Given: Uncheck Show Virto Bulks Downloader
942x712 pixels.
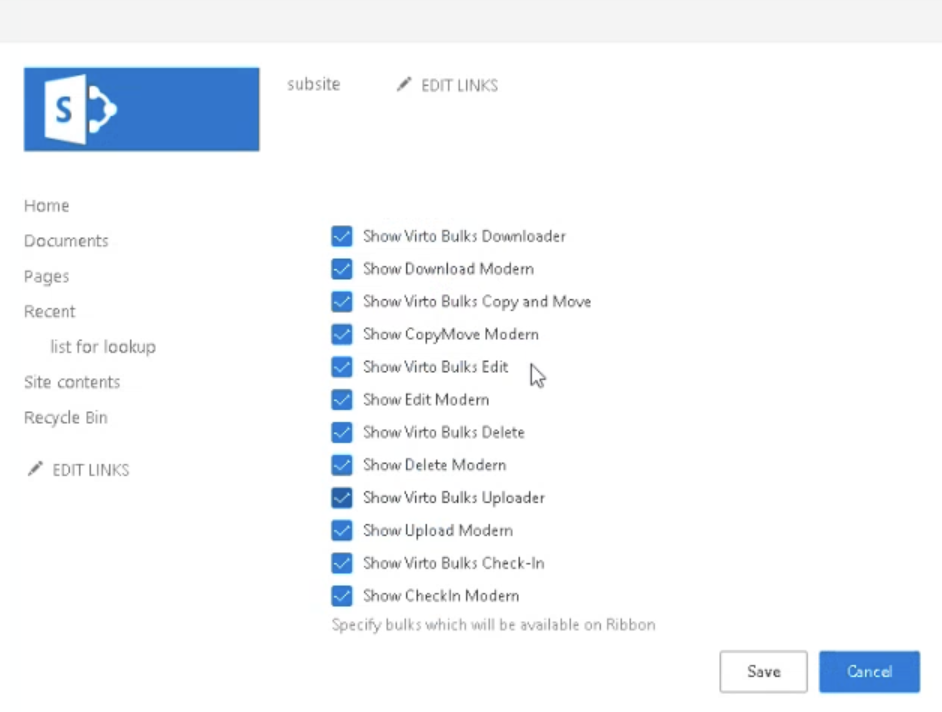Looking at the screenshot, I should tap(342, 236).
